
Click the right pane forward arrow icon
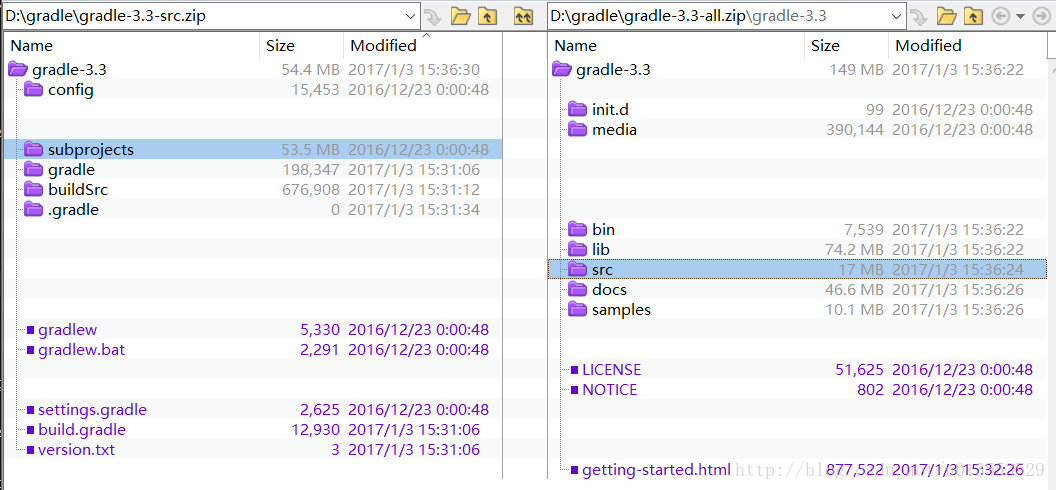click(x=1042, y=16)
